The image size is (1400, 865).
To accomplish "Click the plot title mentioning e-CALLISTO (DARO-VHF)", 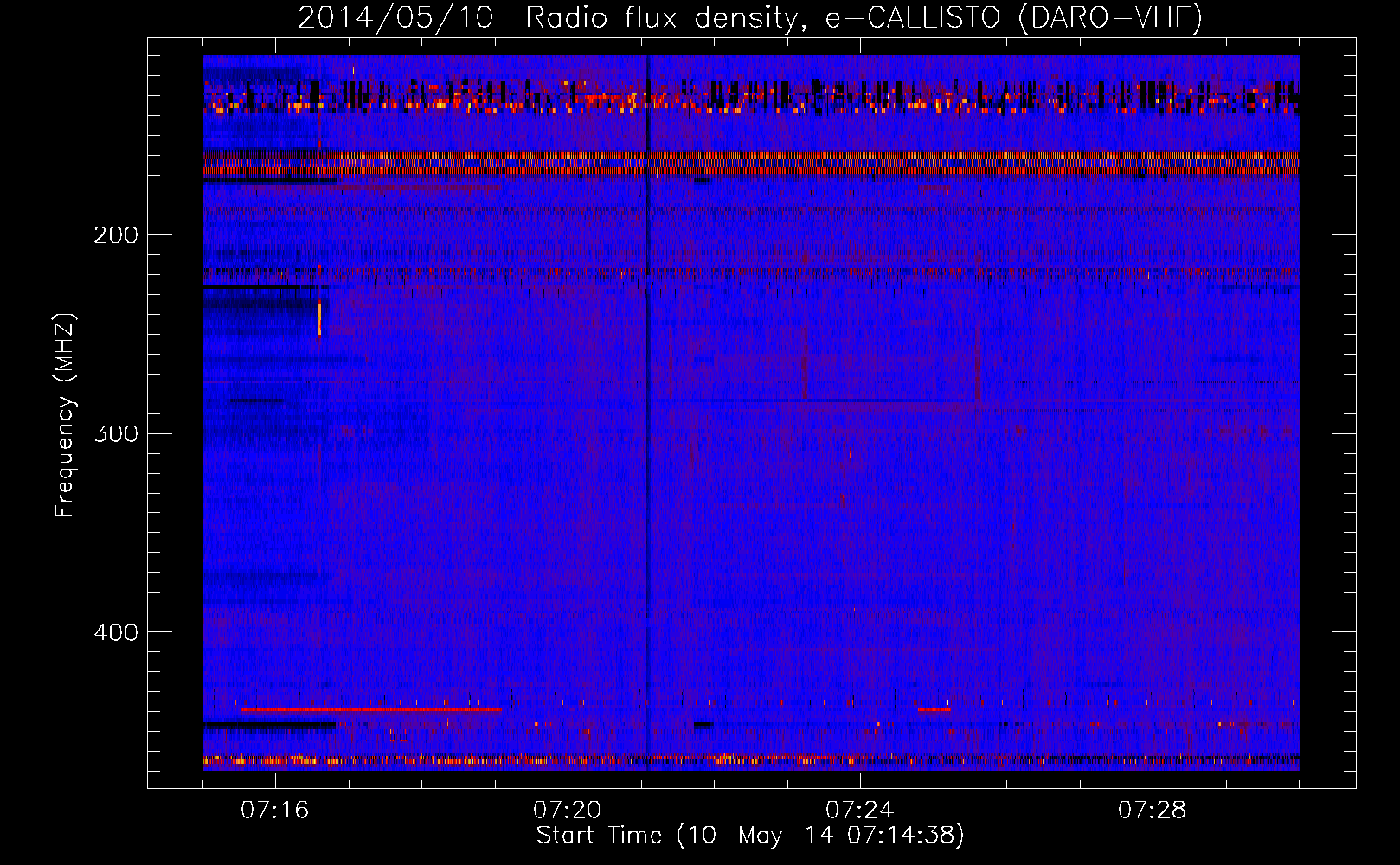I will point(750,17).
